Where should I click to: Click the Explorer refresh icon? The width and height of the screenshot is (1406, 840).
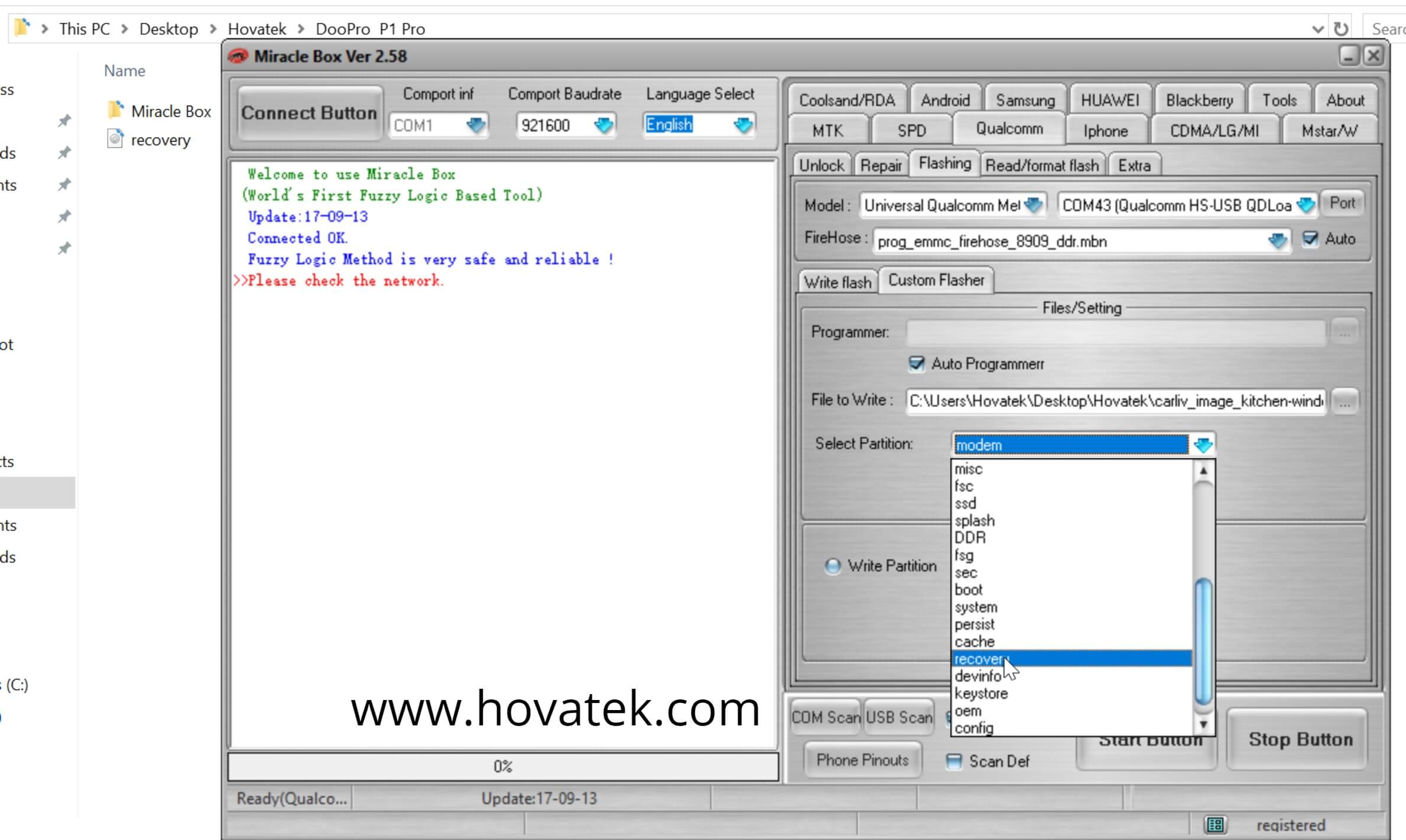[1341, 29]
